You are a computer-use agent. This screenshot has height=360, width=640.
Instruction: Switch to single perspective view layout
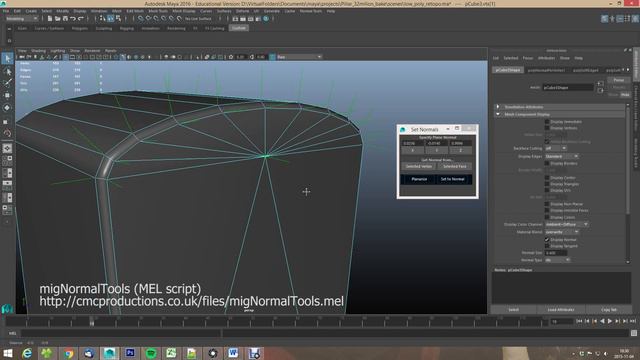coord(7,148)
